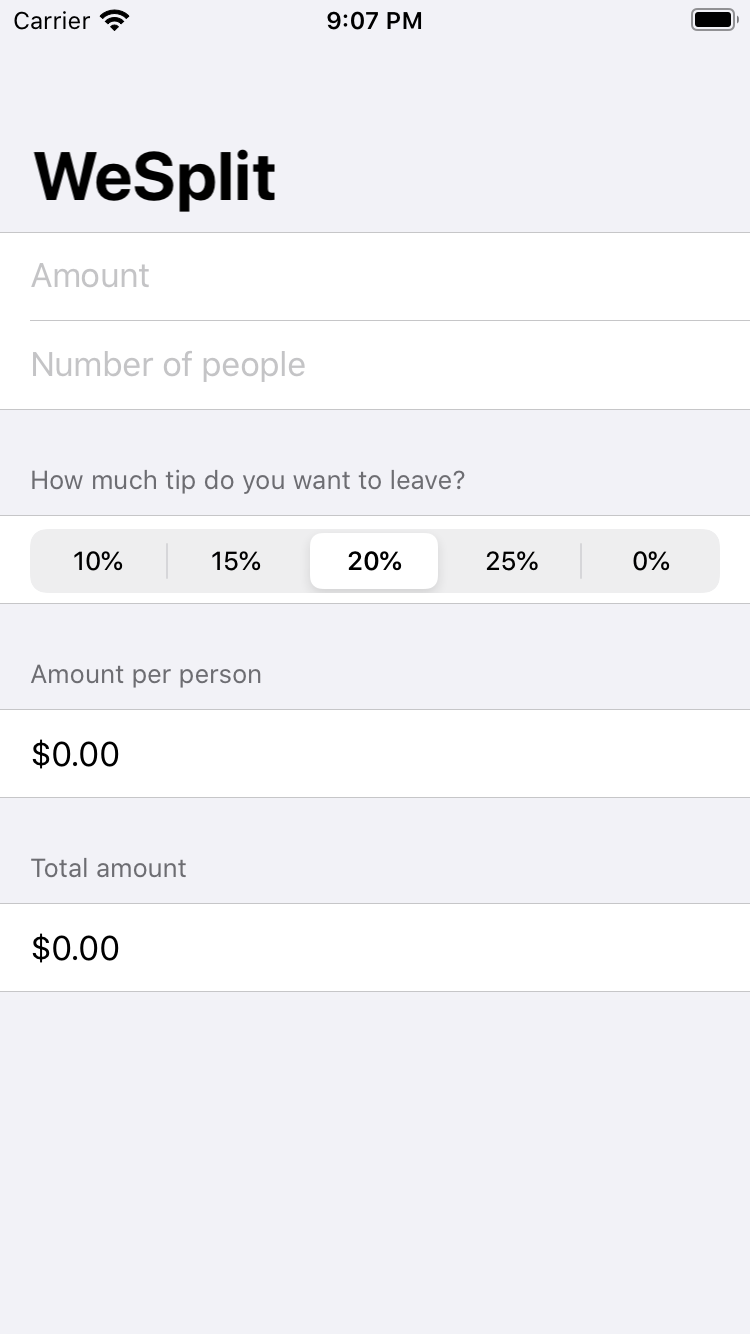Tap the 9:07 PM clock
This screenshot has height=1334, width=750.
(x=374, y=20)
